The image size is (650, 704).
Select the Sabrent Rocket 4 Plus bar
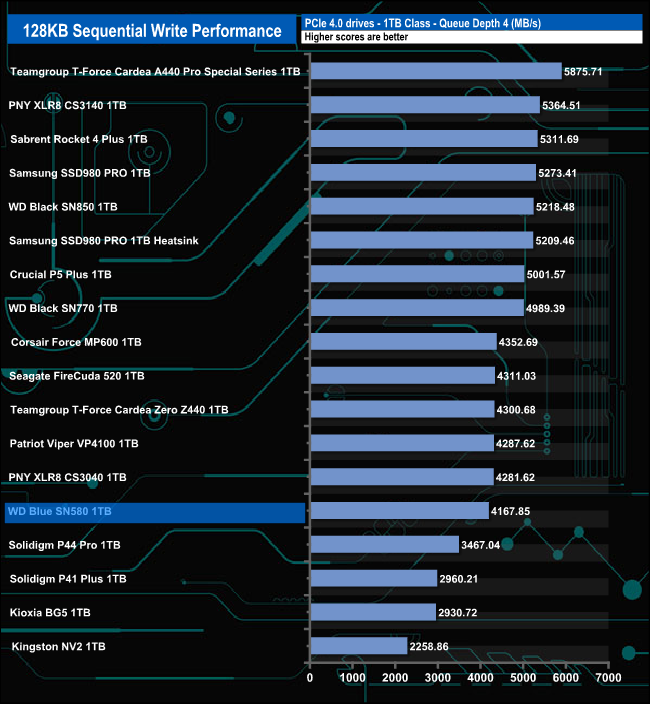pyautogui.click(x=424, y=139)
